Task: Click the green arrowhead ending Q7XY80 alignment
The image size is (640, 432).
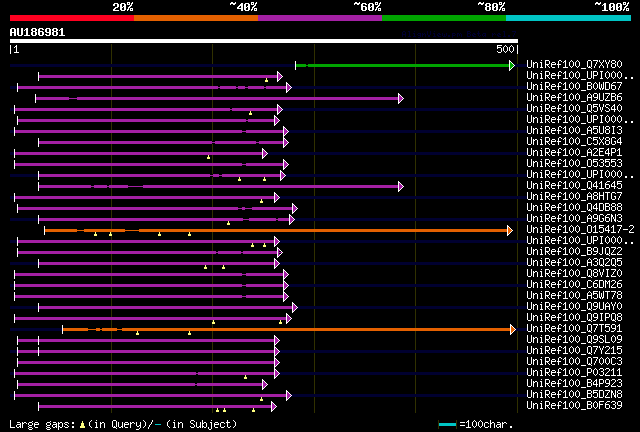Action: pos(512,65)
